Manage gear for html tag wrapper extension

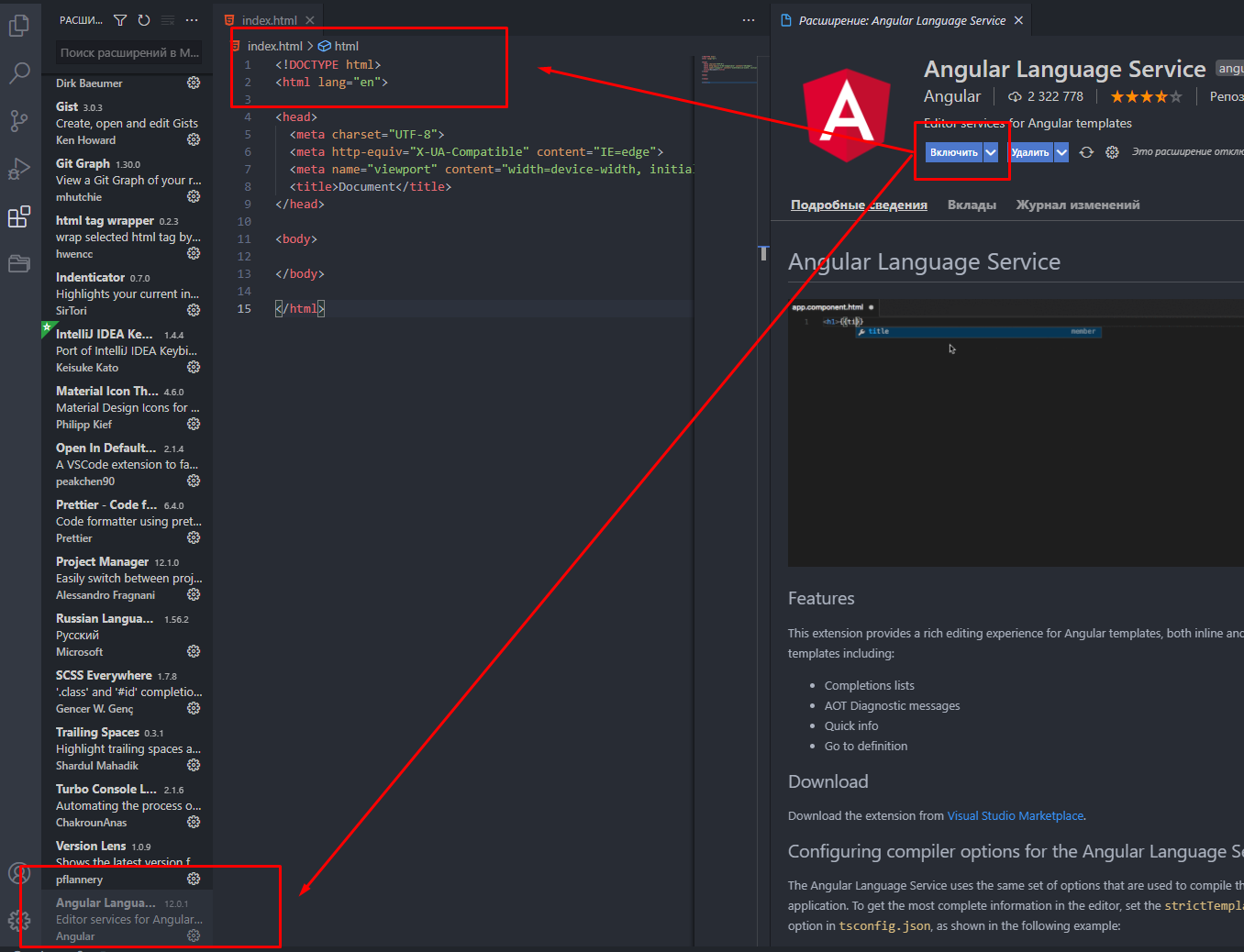point(194,253)
